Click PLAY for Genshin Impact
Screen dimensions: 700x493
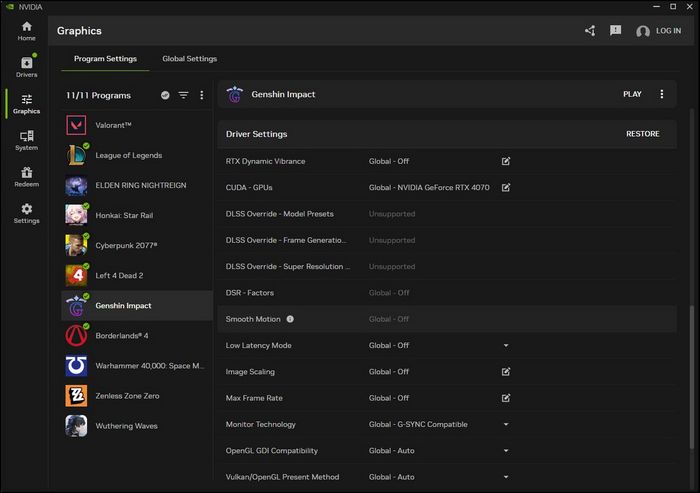click(x=632, y=94)
